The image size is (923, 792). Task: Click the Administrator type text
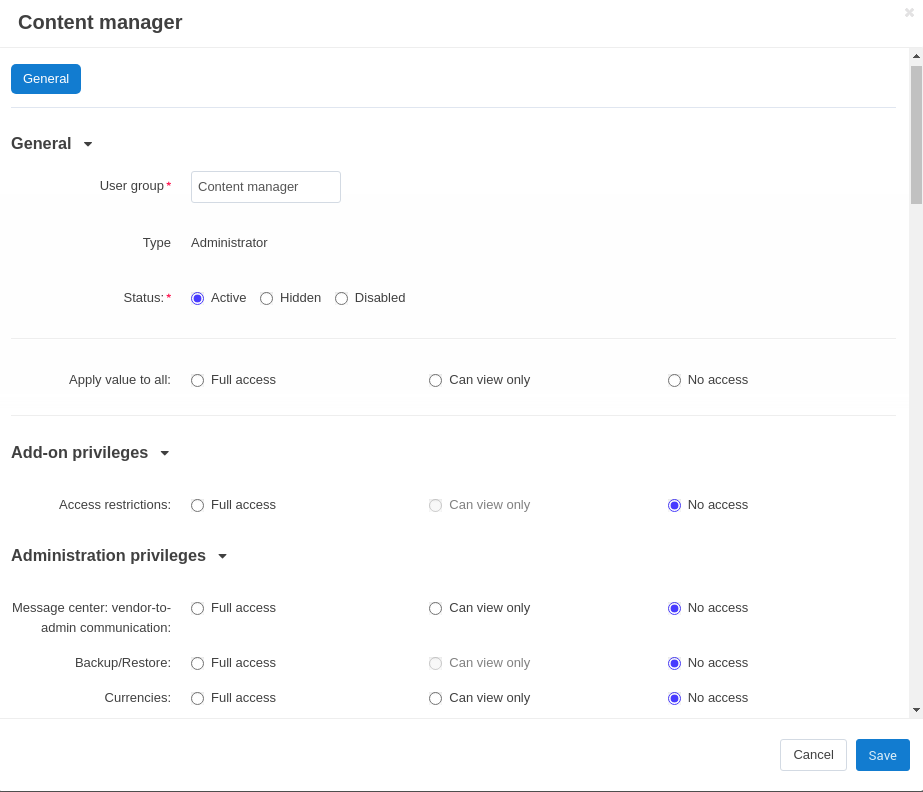point(229,243)
